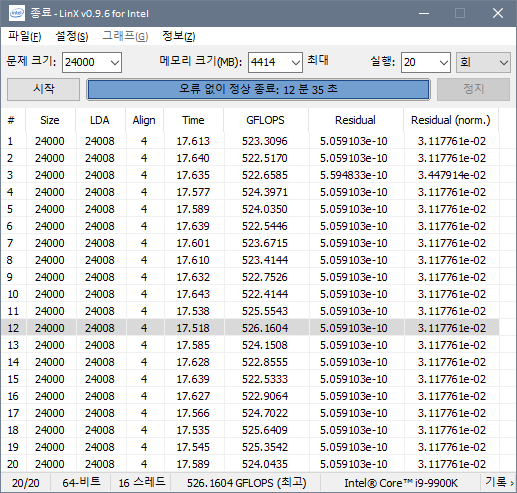Sort by the Size column header
Screen dimensions: 517x493
[x=50, y=120]
